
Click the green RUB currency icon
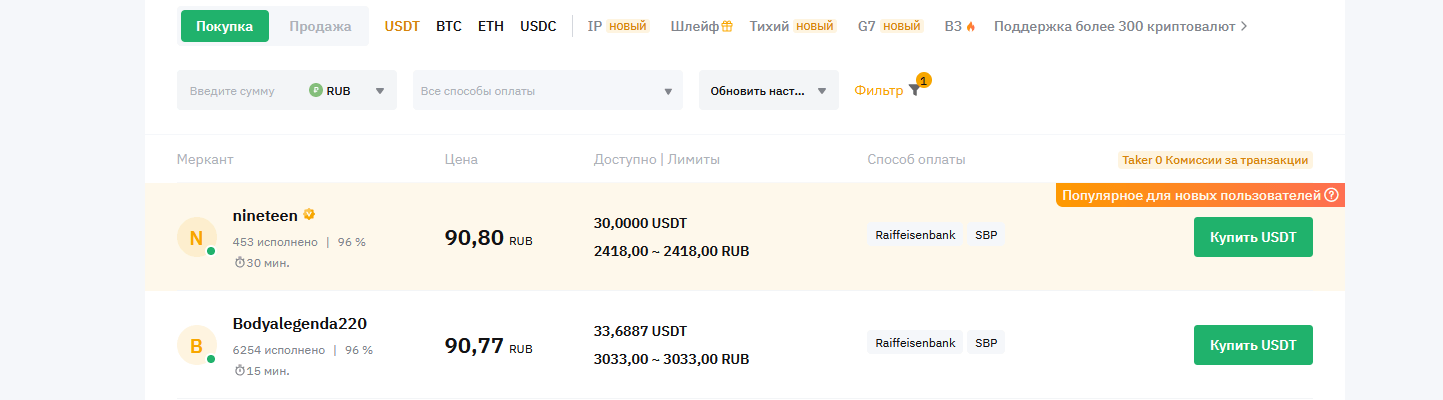pos(316,91)
